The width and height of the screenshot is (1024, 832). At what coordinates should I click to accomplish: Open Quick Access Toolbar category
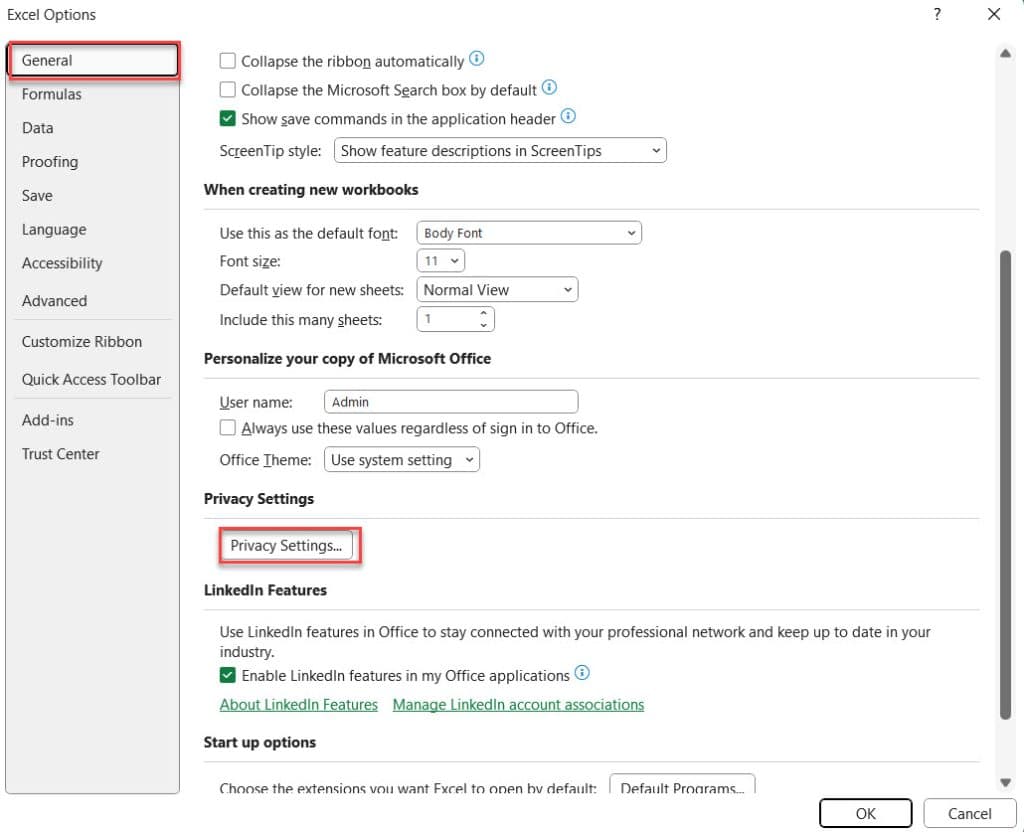pos(91,379)
